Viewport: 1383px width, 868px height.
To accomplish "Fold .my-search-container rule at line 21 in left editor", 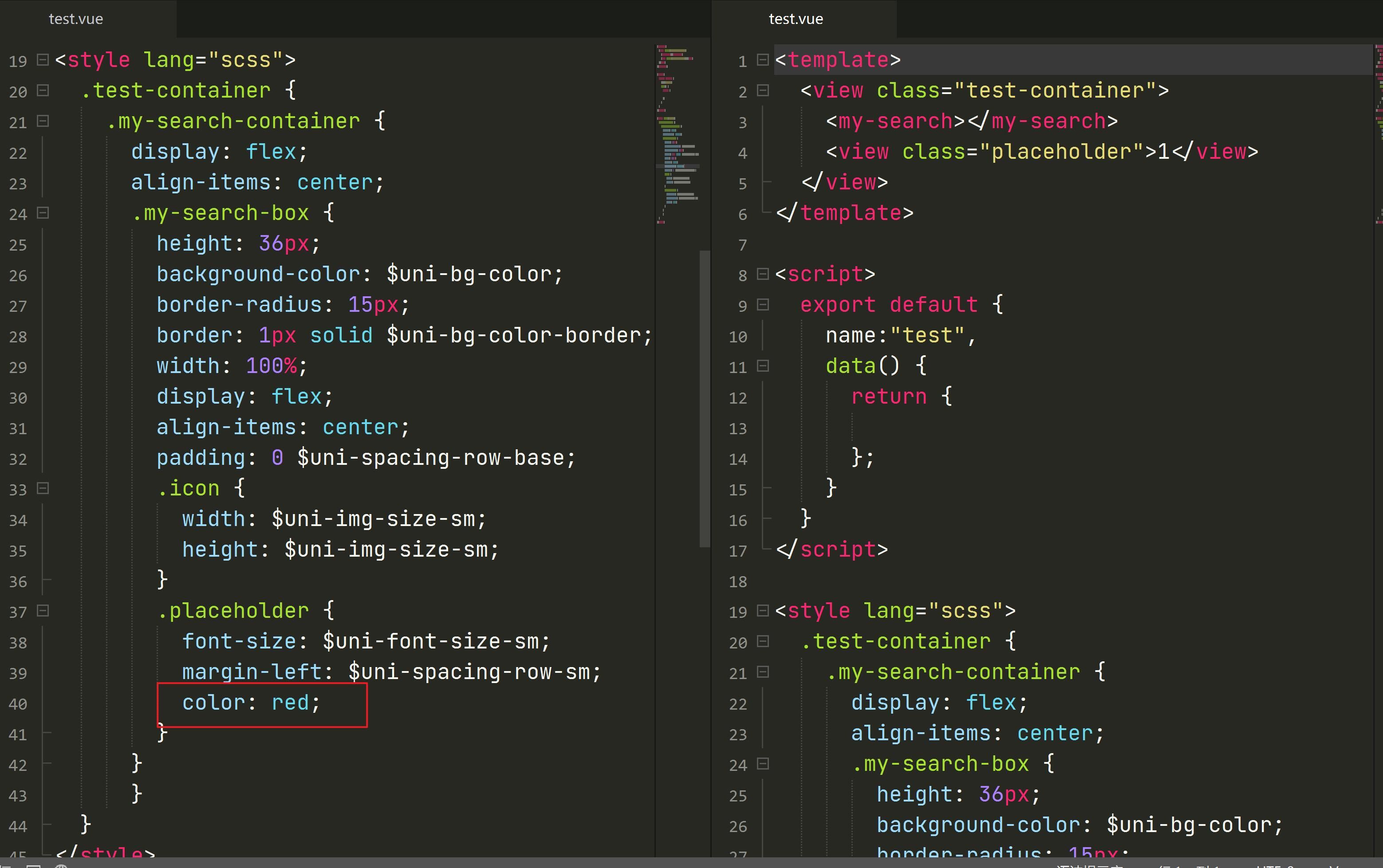I will 43,121.
